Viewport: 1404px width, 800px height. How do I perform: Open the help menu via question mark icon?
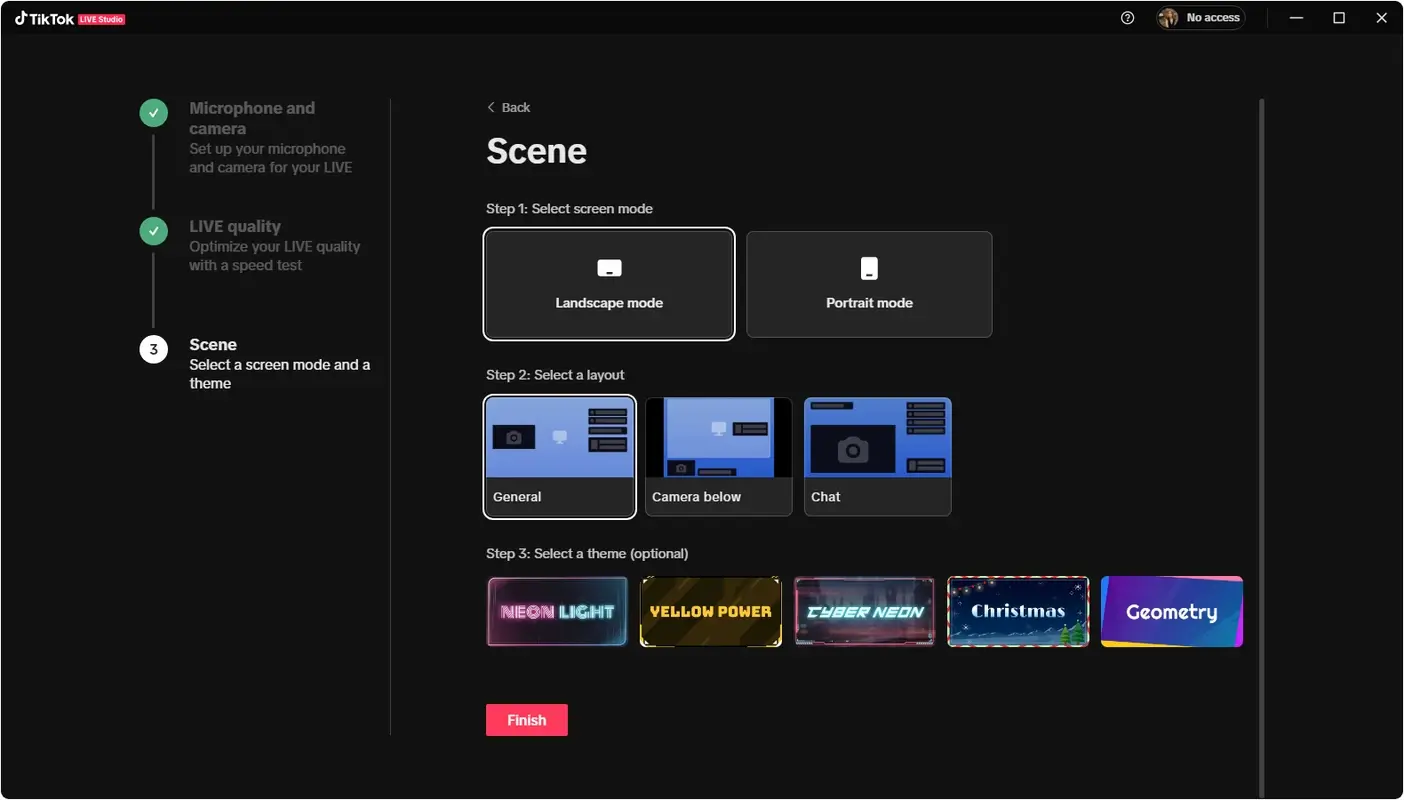[1127, 18]
